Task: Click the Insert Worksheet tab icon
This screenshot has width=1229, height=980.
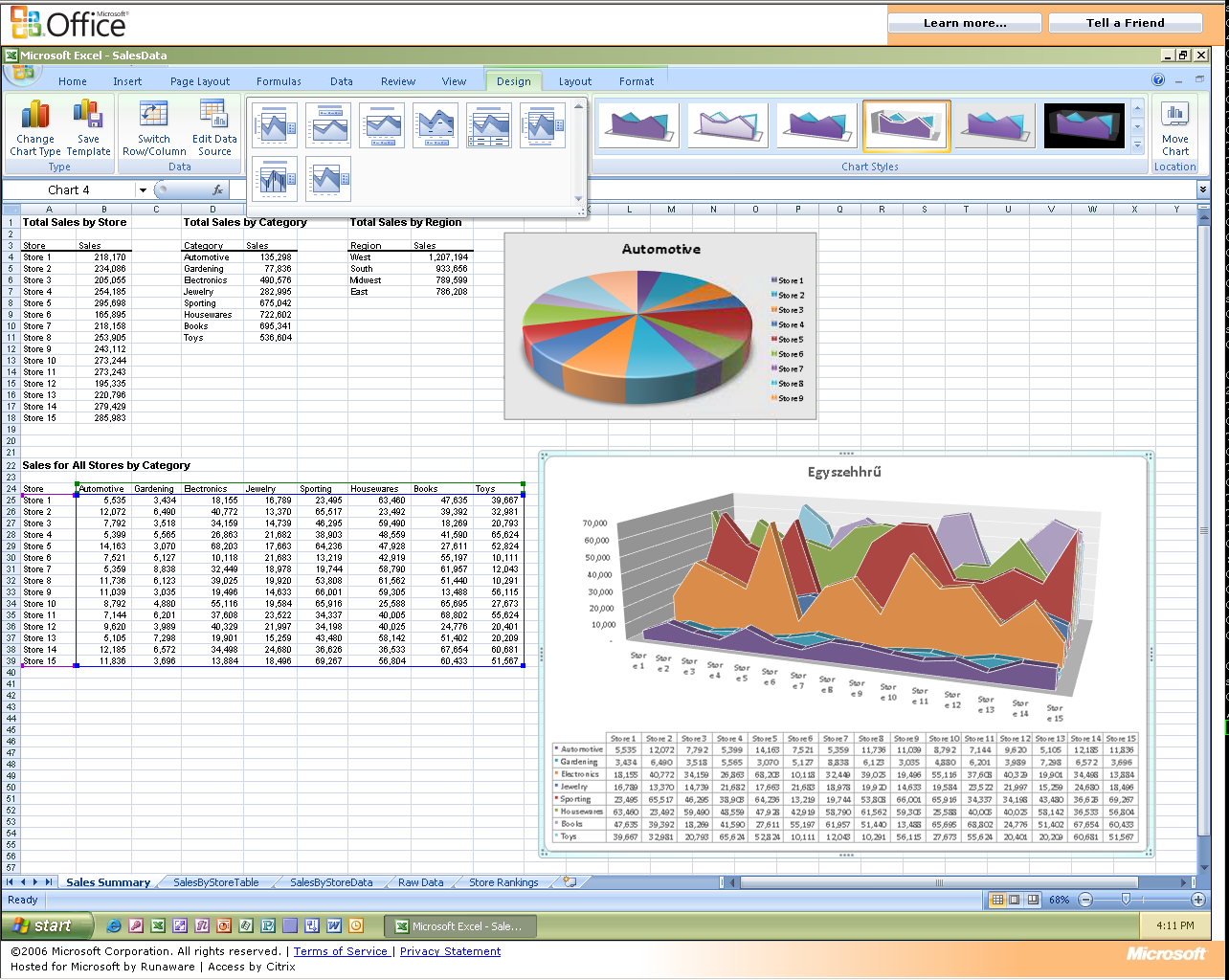Action: (x=570, y=882)
